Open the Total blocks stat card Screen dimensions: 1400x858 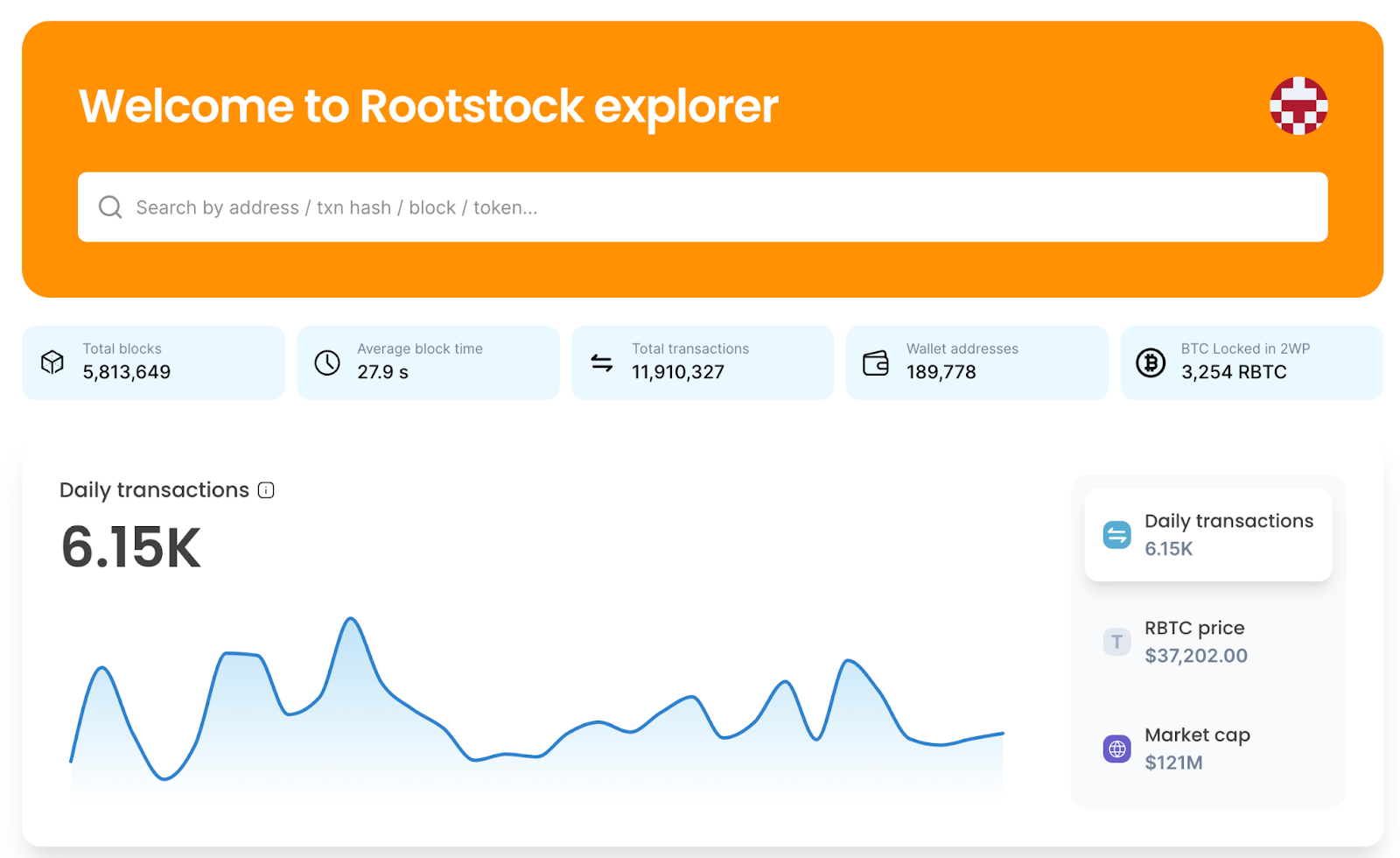coord(153,362)
